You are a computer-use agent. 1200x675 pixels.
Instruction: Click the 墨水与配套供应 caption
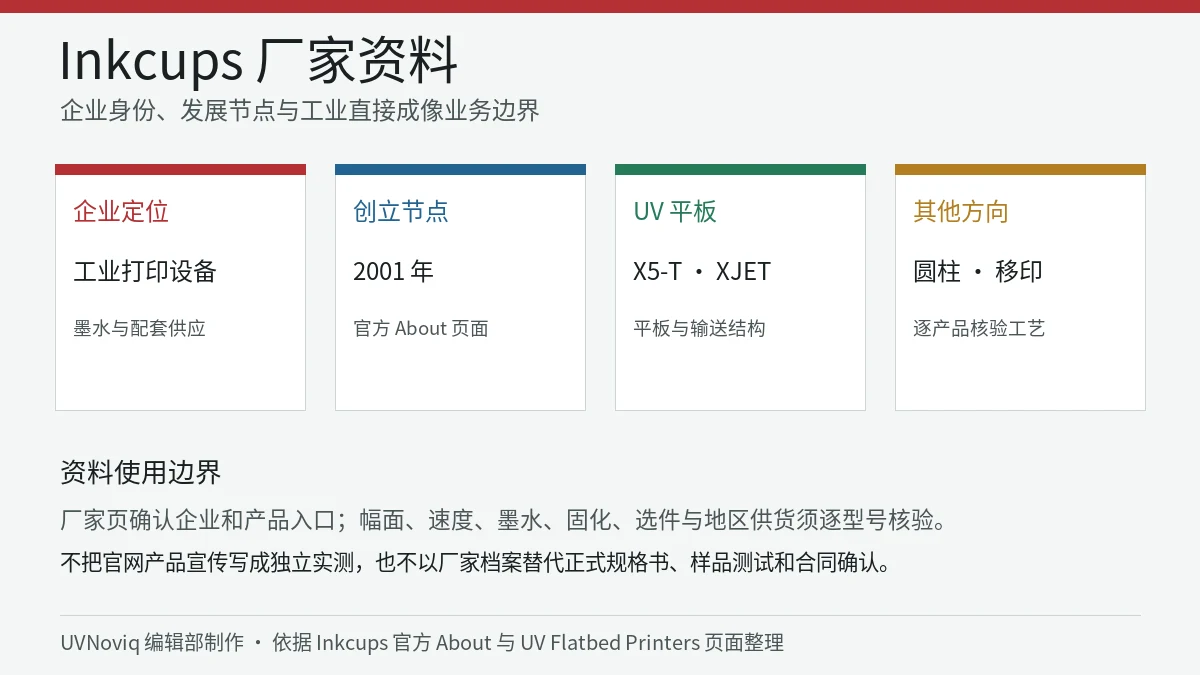coord(139,328)
